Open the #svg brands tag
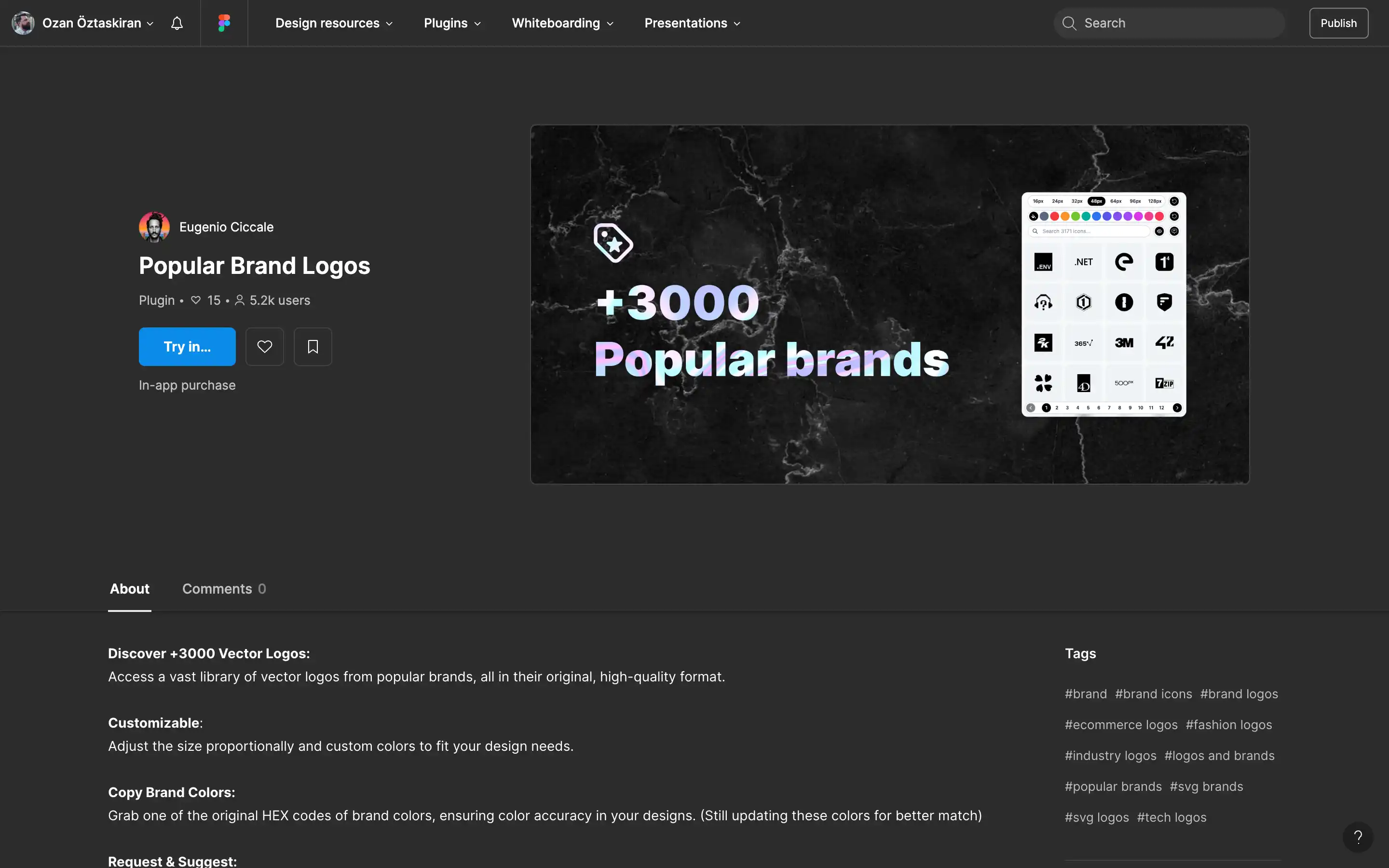The height and width of the screenshot is (868, 1389). (1206, 787)
